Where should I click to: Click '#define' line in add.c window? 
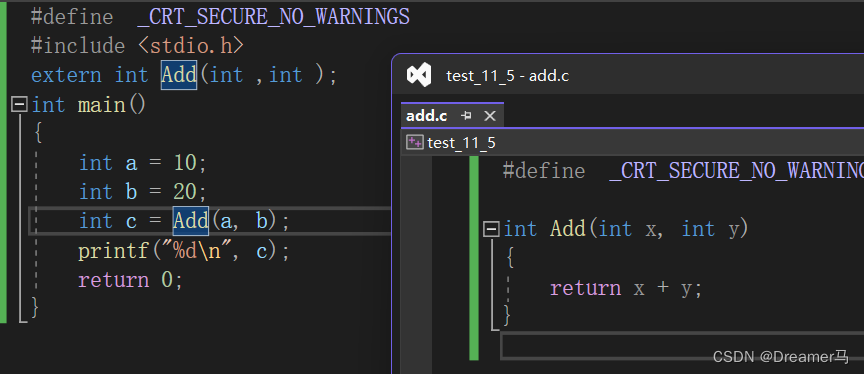click(x=683, y=170)
